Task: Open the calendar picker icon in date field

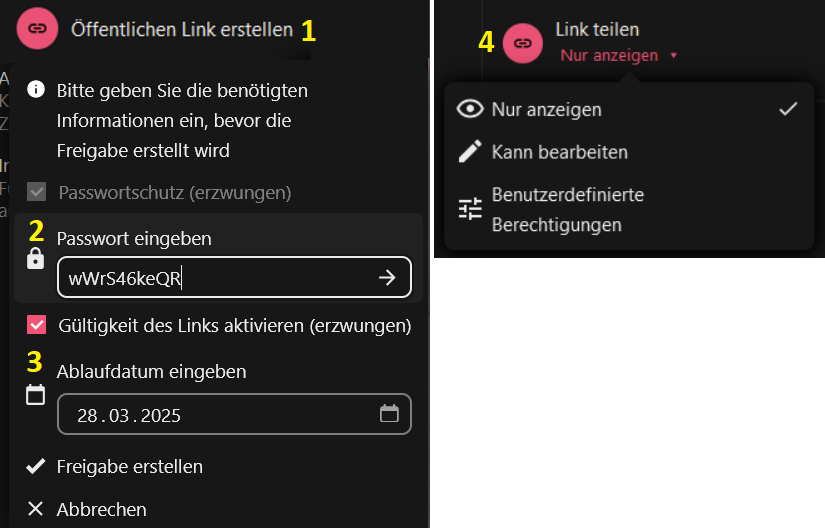Action: click(389, 413)
